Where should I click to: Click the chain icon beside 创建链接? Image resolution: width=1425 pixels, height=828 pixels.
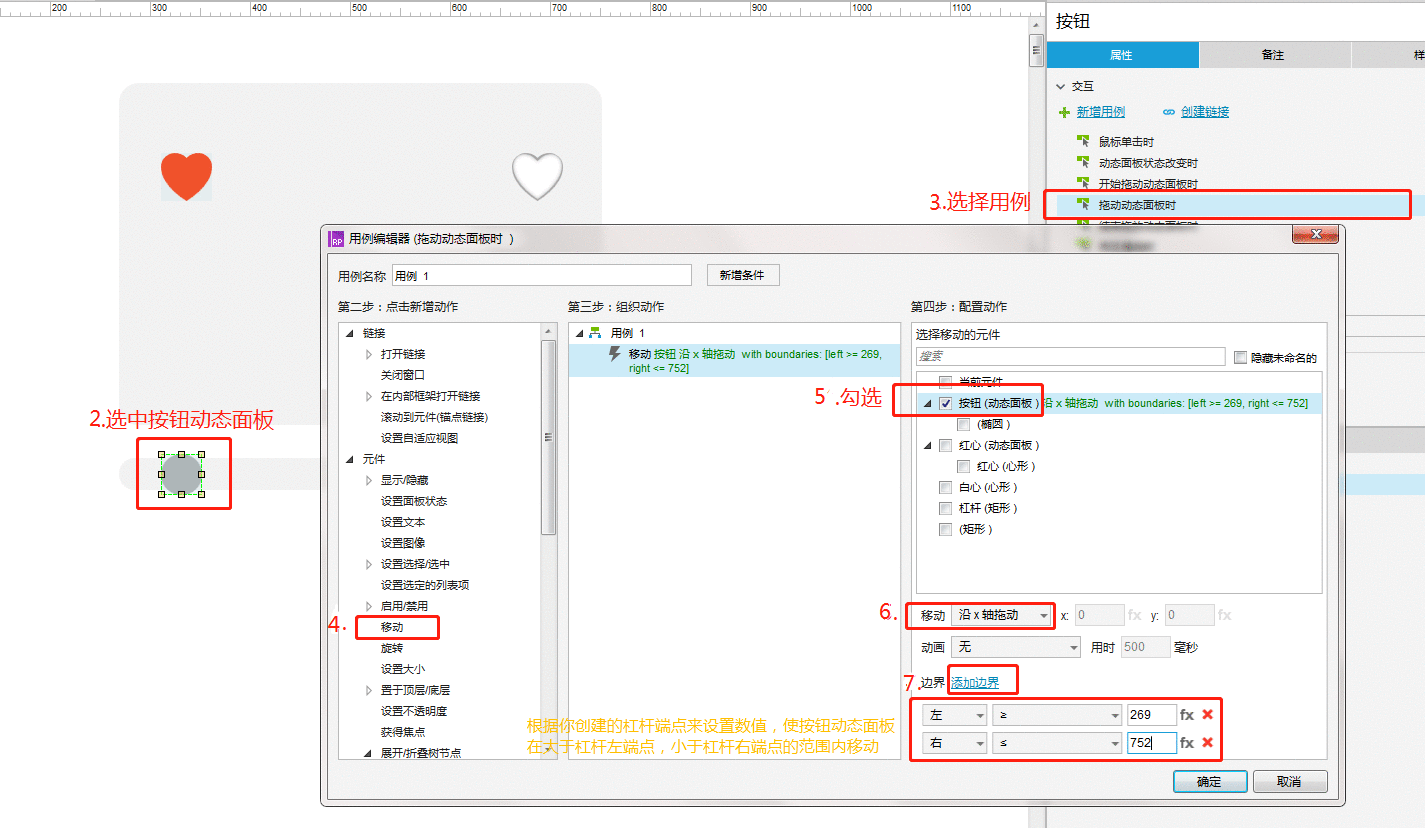pos(1169,112)
